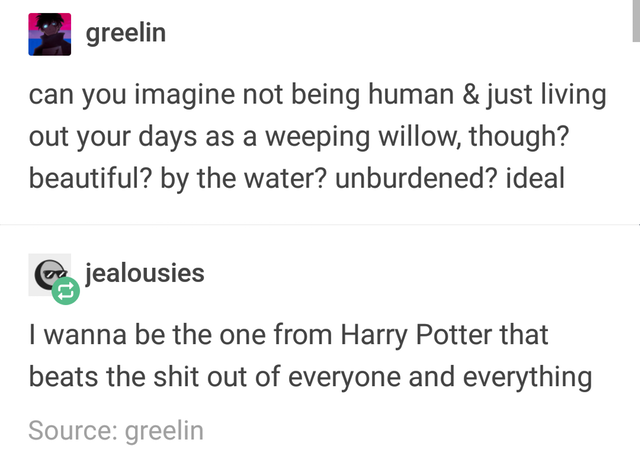Click the word 'everything' ending the comment
640x465 pixels.
coord(527,378)
